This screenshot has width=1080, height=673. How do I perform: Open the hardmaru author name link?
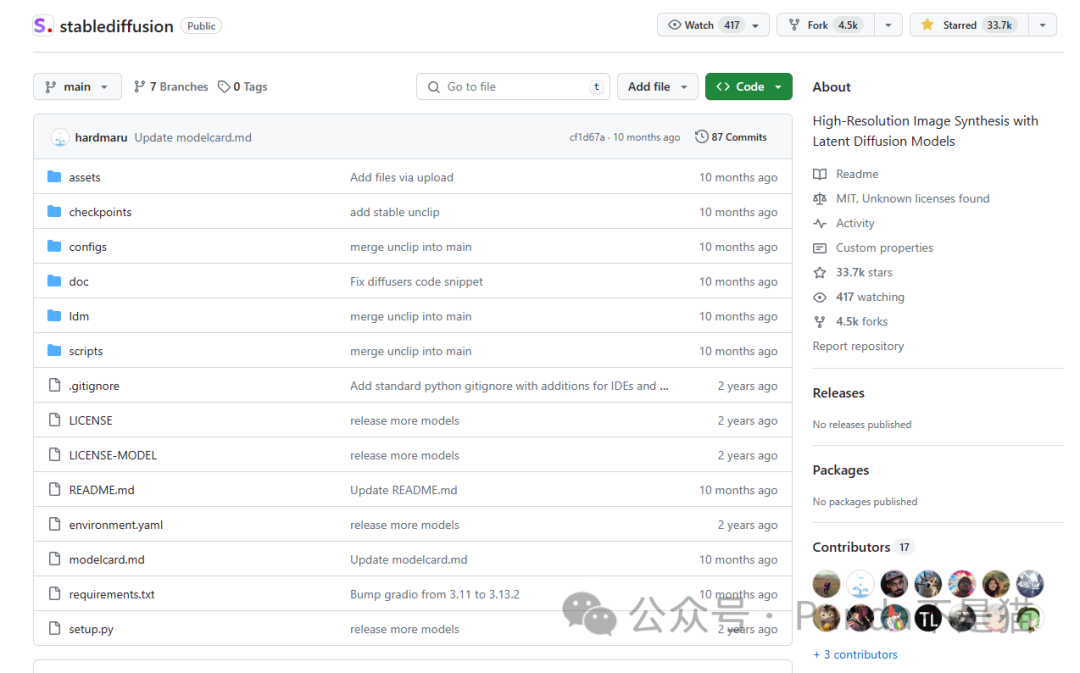[101, 137]
